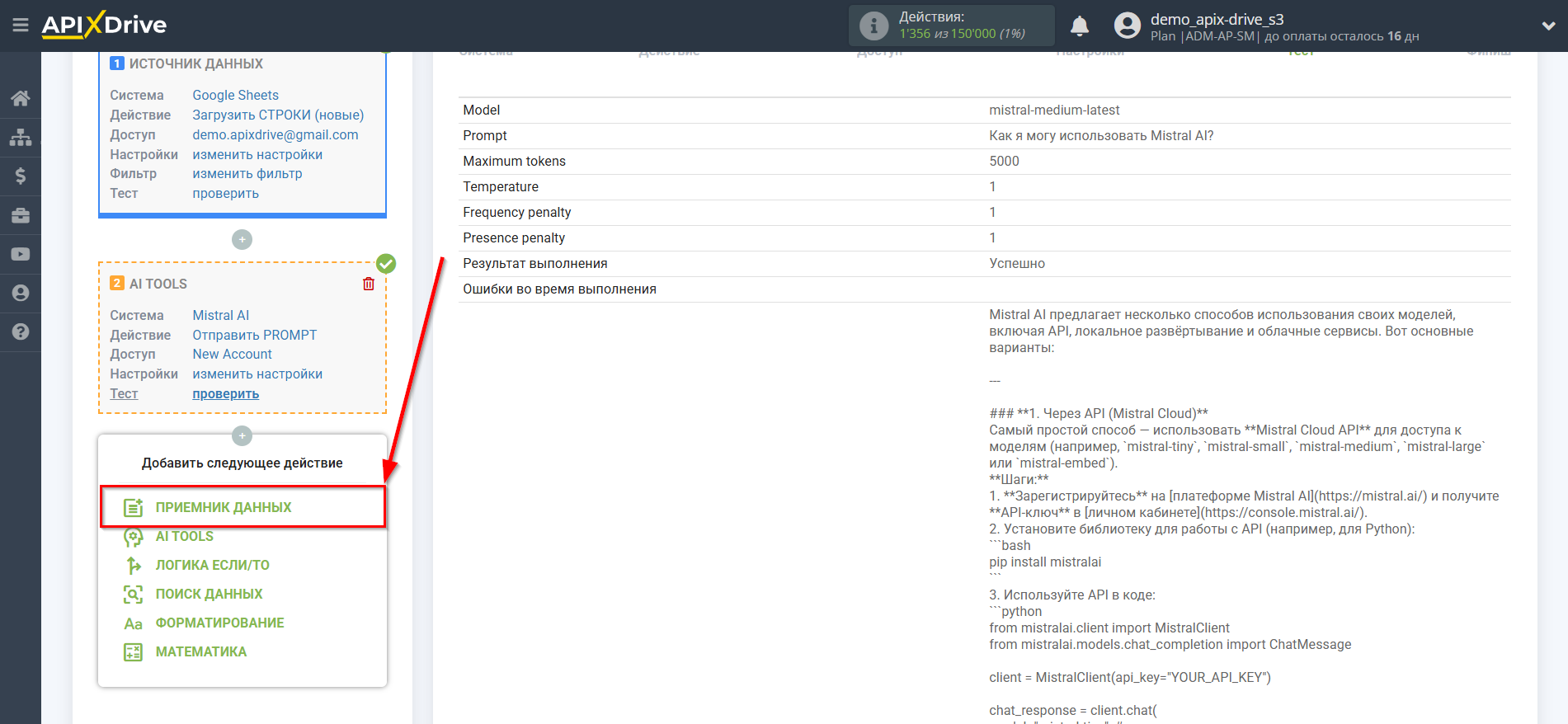
Task: Click the проверить link in AI TOOLS
Action: (225, 394)
